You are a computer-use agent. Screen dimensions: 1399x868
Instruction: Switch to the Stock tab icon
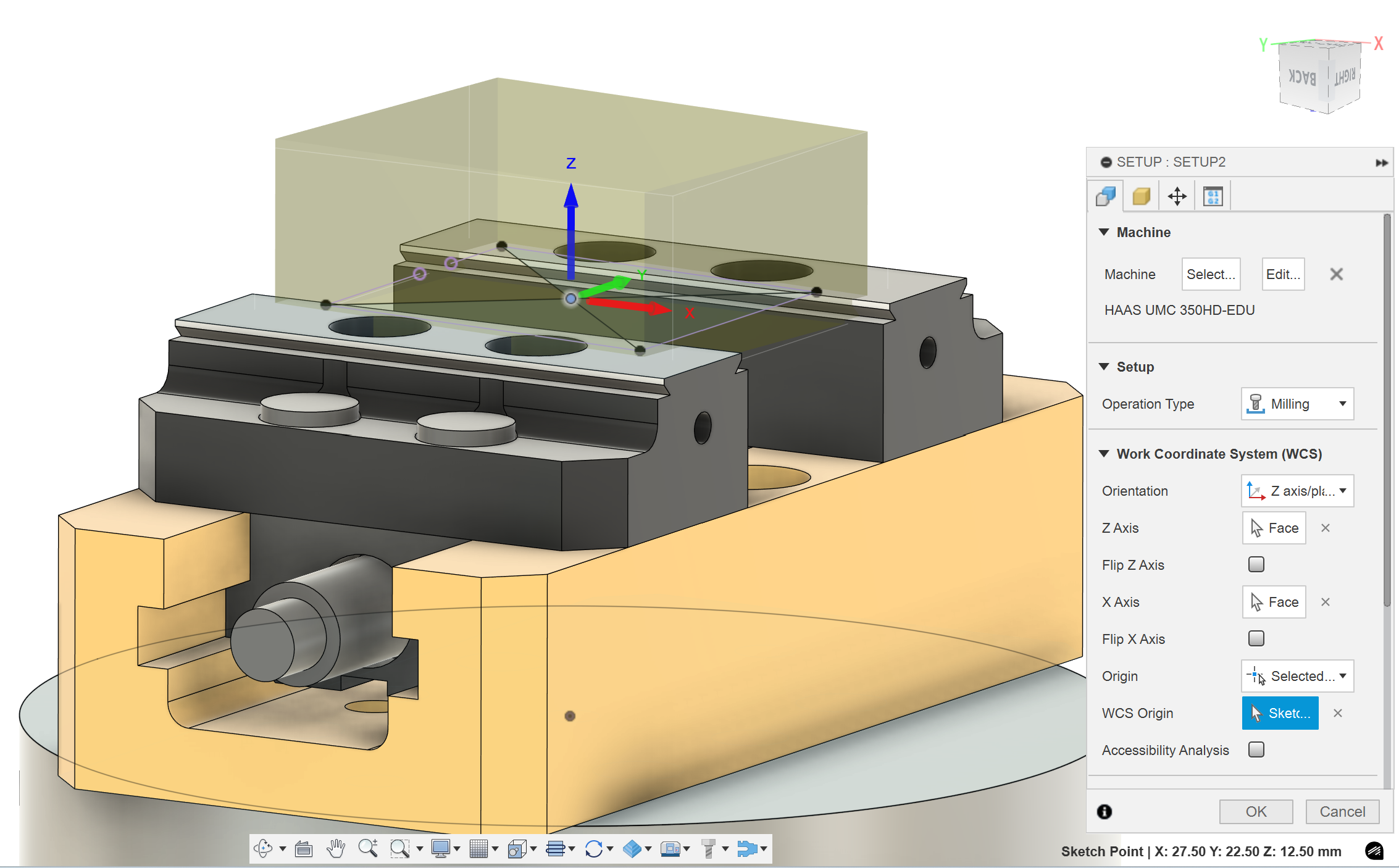click(x=1141, y=196)
